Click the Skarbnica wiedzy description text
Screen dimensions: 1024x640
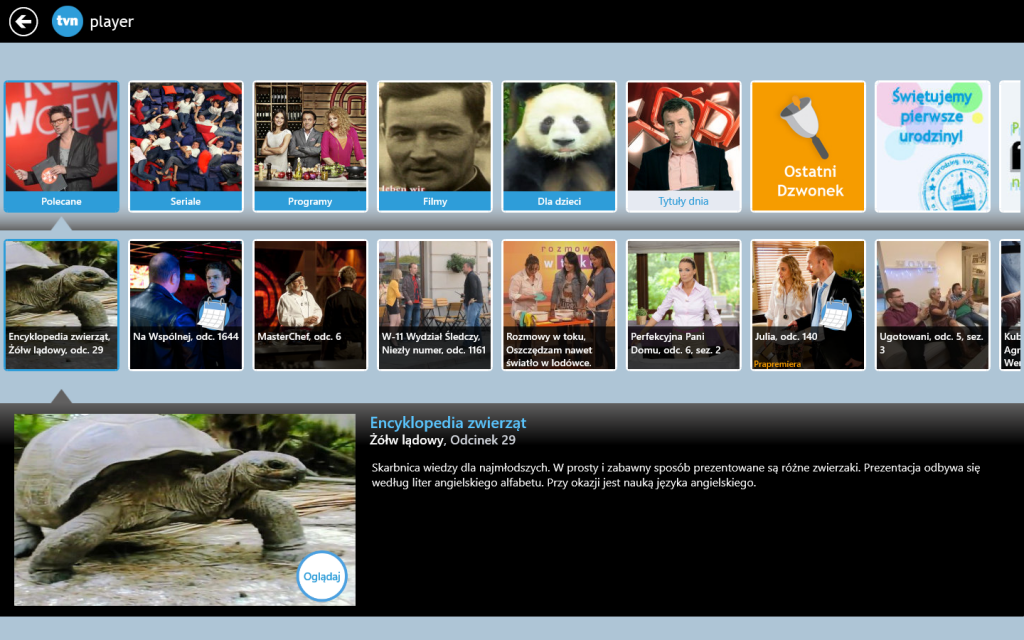point(676,475)
